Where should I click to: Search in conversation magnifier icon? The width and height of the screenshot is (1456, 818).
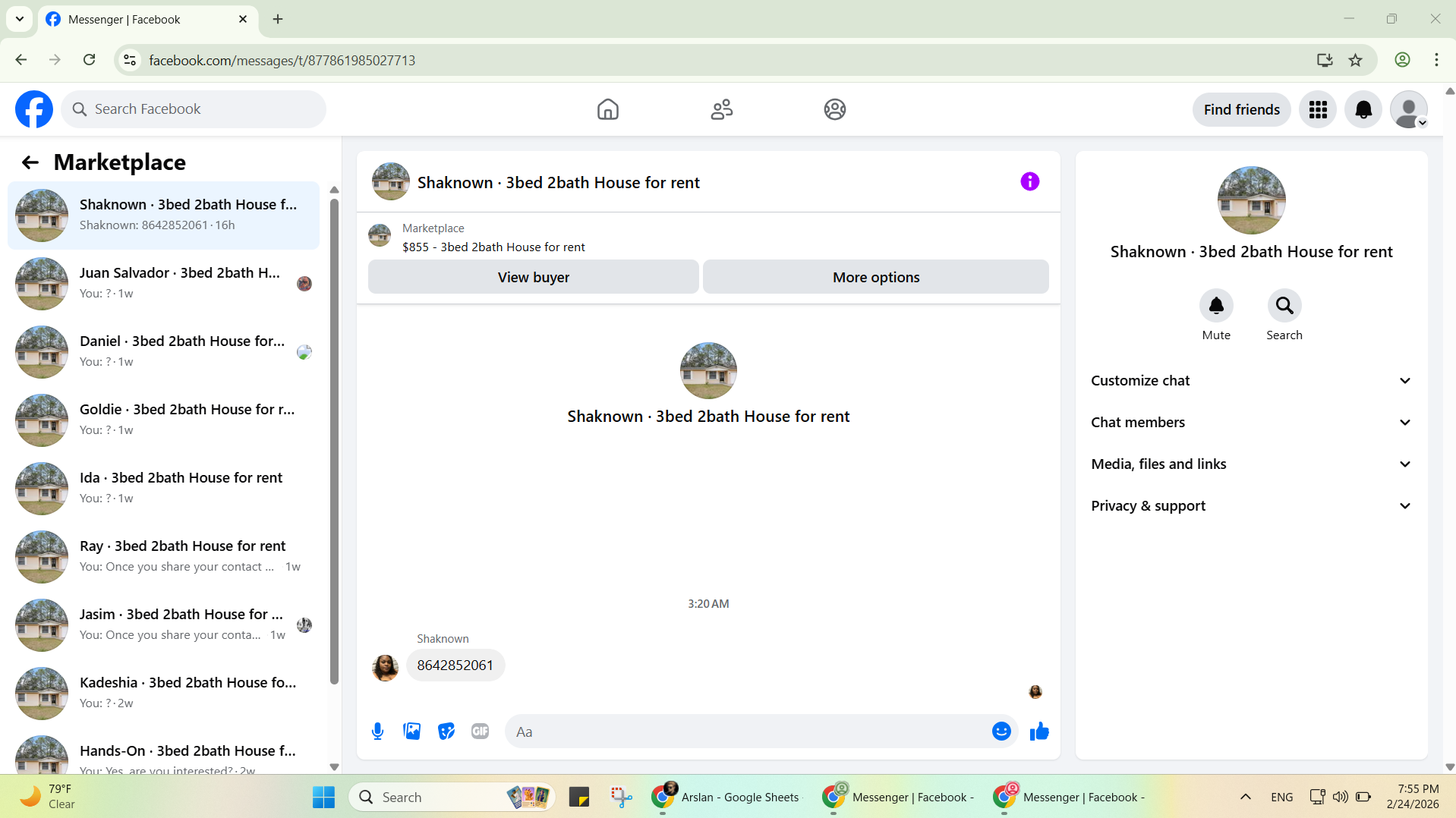[1284, 306]
